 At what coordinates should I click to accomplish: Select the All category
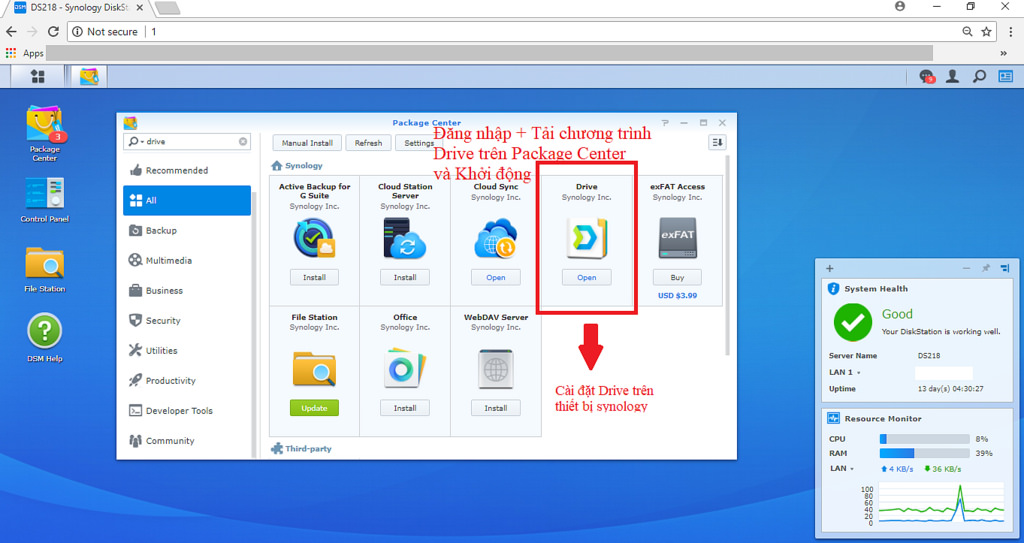click(187, 200)
